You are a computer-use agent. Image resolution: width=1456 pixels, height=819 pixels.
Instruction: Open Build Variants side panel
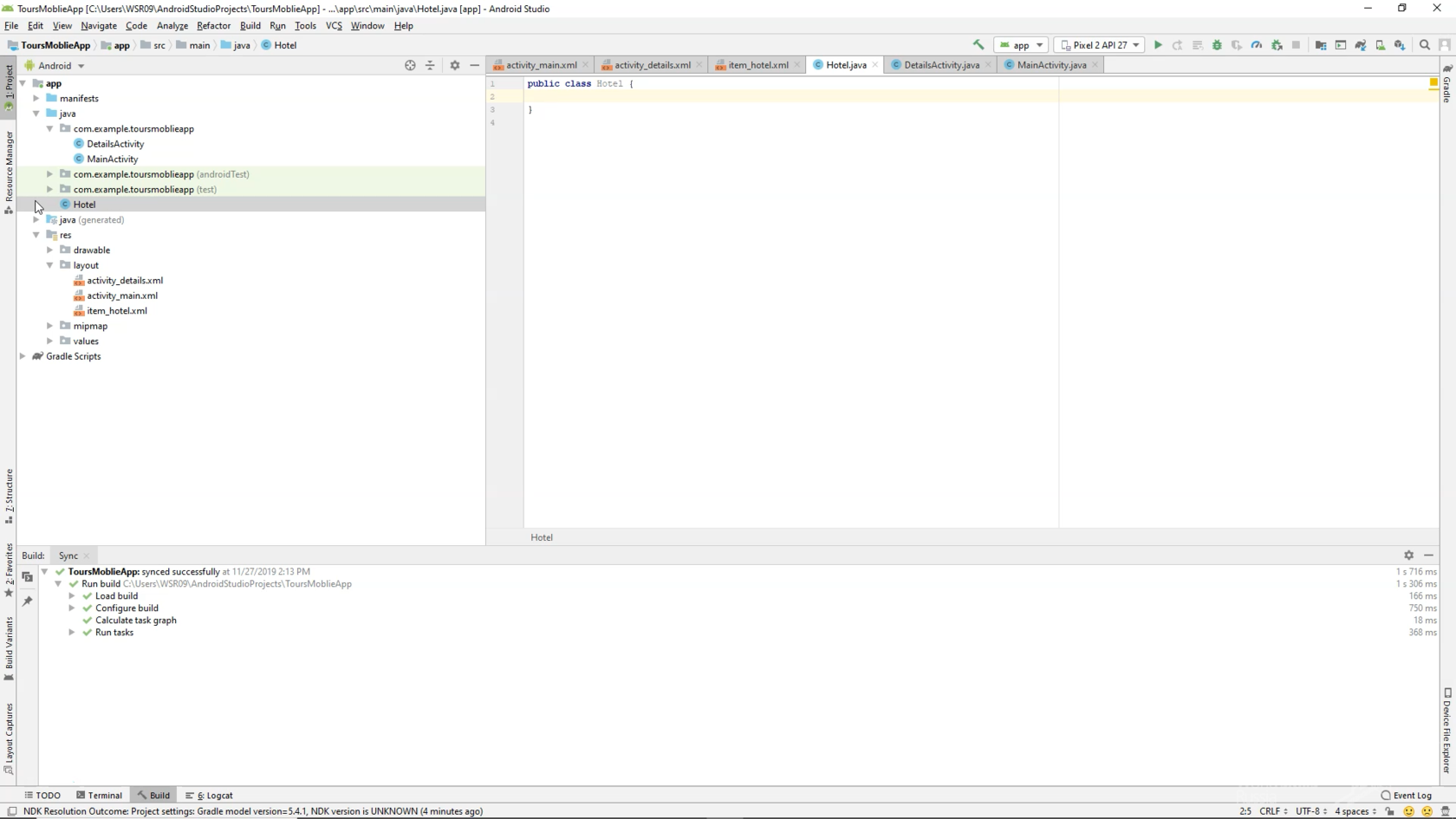pyautogui.click(x=9, y=649)
